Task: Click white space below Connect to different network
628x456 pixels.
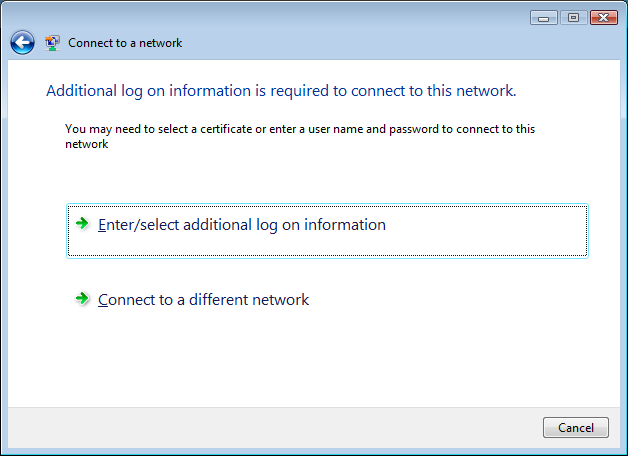Action: coord(300,360)
